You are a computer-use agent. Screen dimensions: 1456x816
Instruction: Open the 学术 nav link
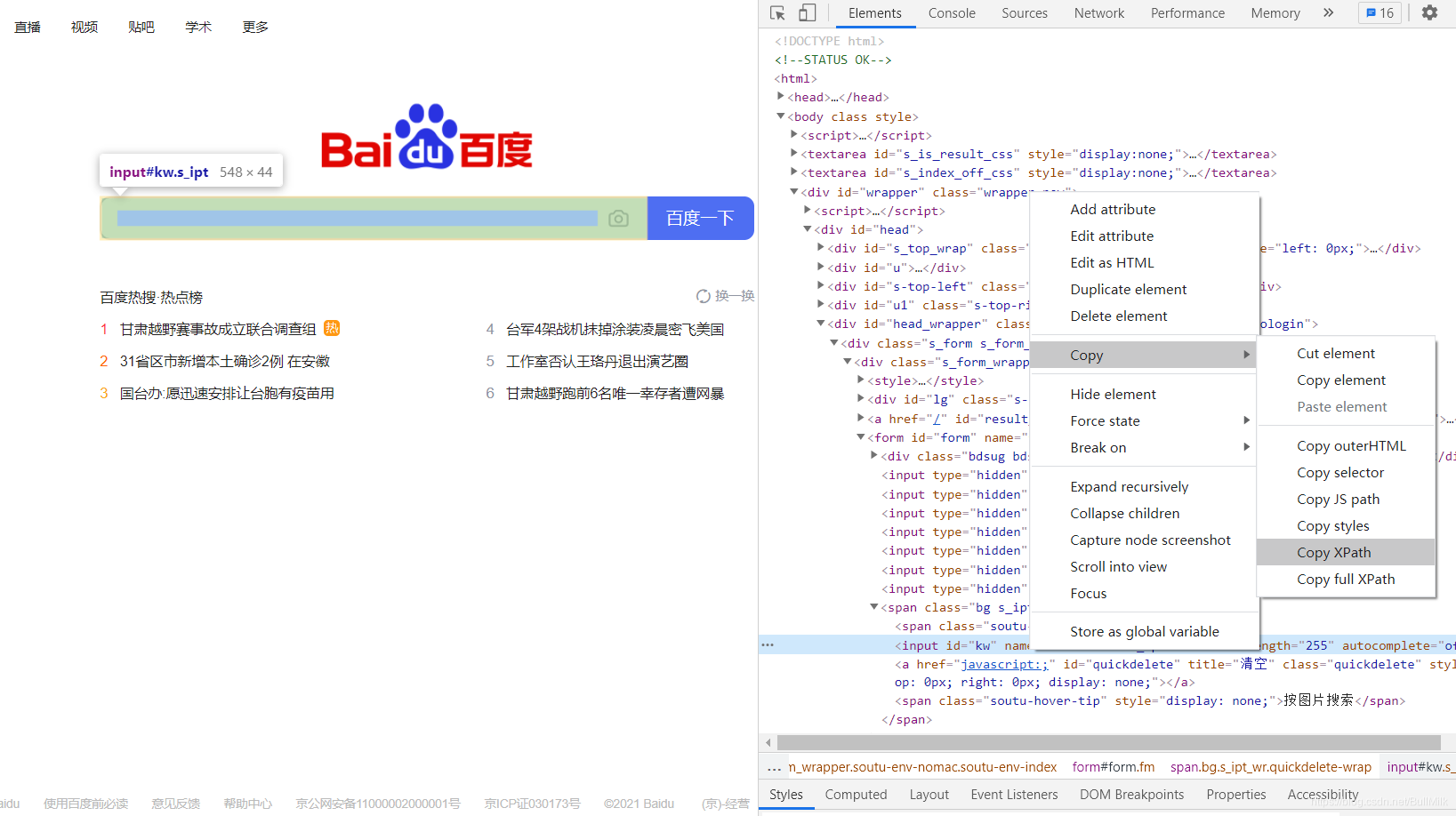[198, 28]
